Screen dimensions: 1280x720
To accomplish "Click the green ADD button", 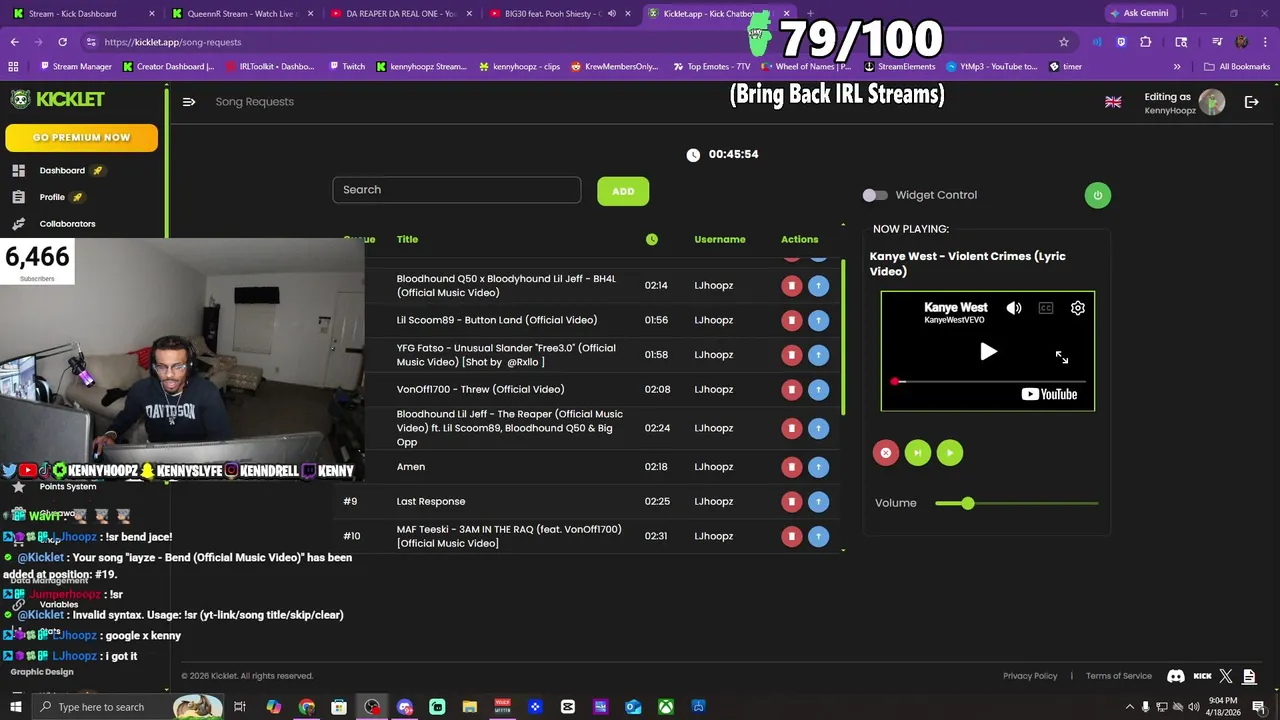I will click(x=623, y=191).
